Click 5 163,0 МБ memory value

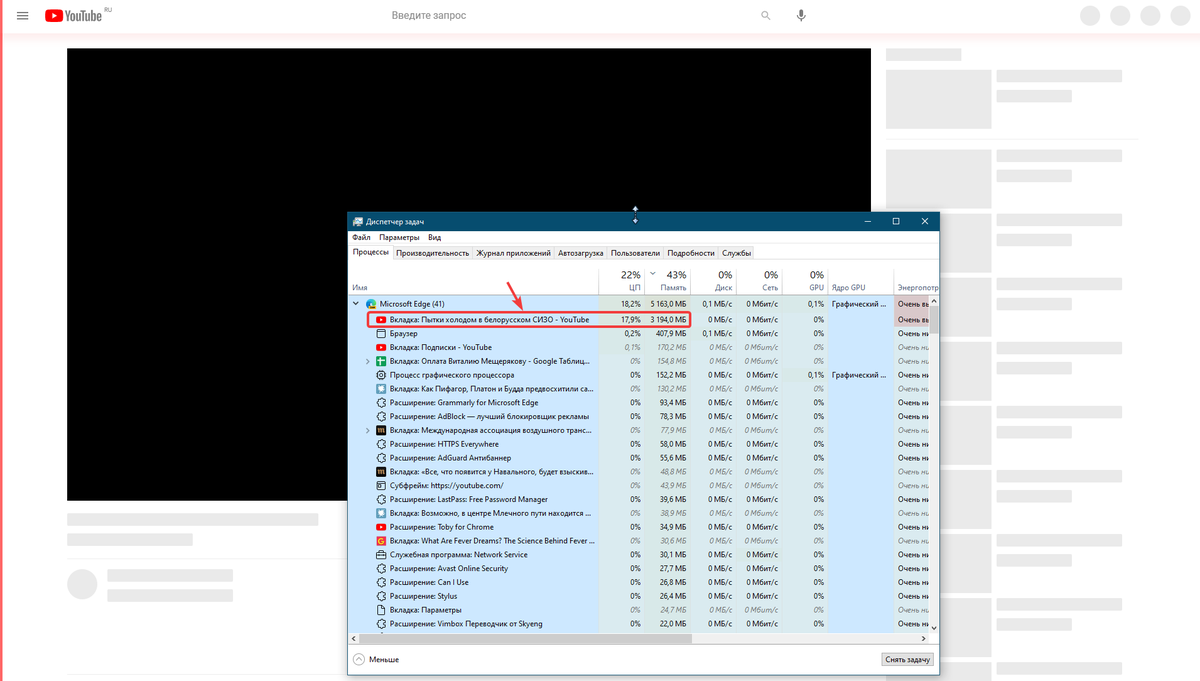[667, 304]
